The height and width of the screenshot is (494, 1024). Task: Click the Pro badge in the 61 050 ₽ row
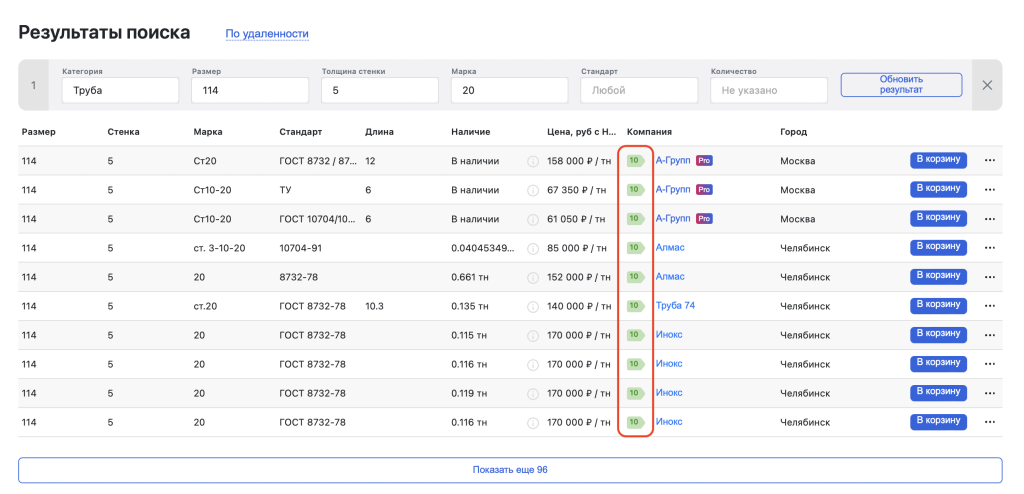(704, 218)
